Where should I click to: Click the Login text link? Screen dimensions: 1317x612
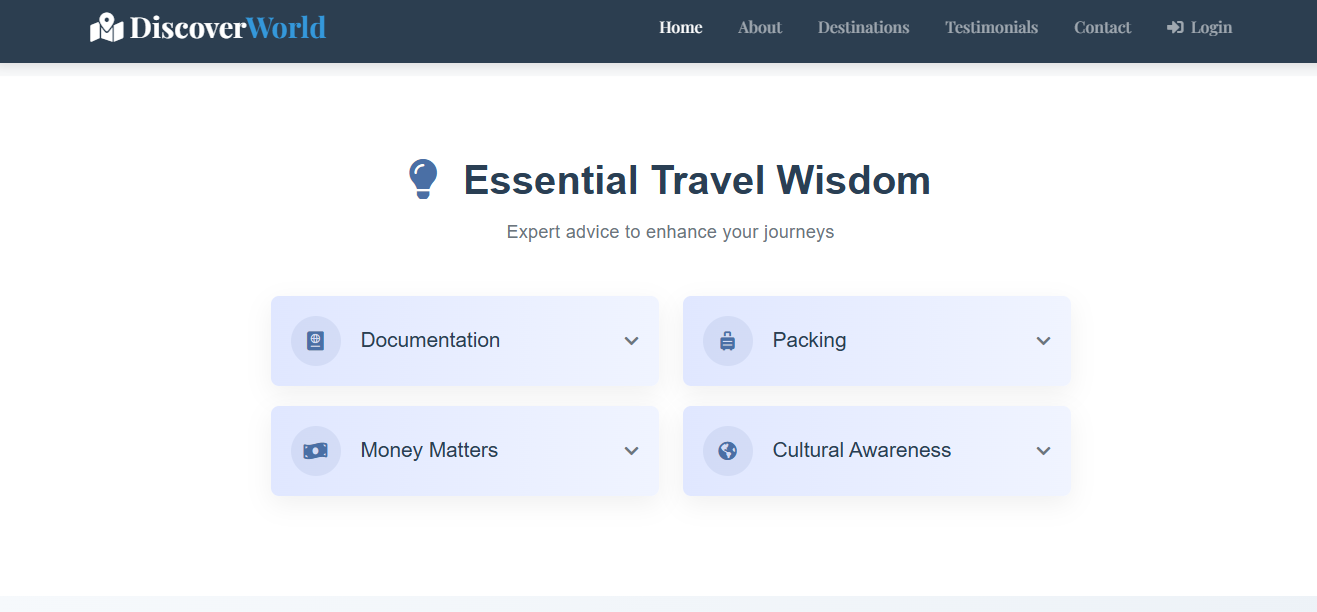tap(1211, 28)
